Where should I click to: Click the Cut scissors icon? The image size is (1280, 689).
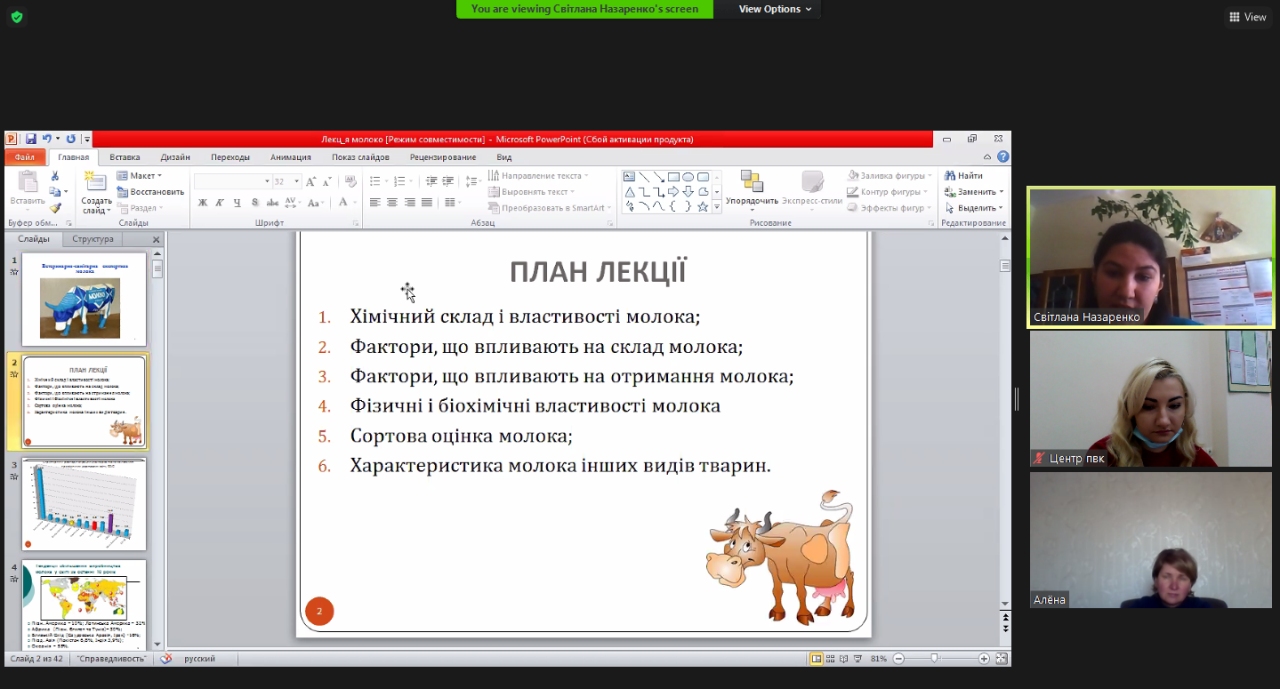[55, 176]
